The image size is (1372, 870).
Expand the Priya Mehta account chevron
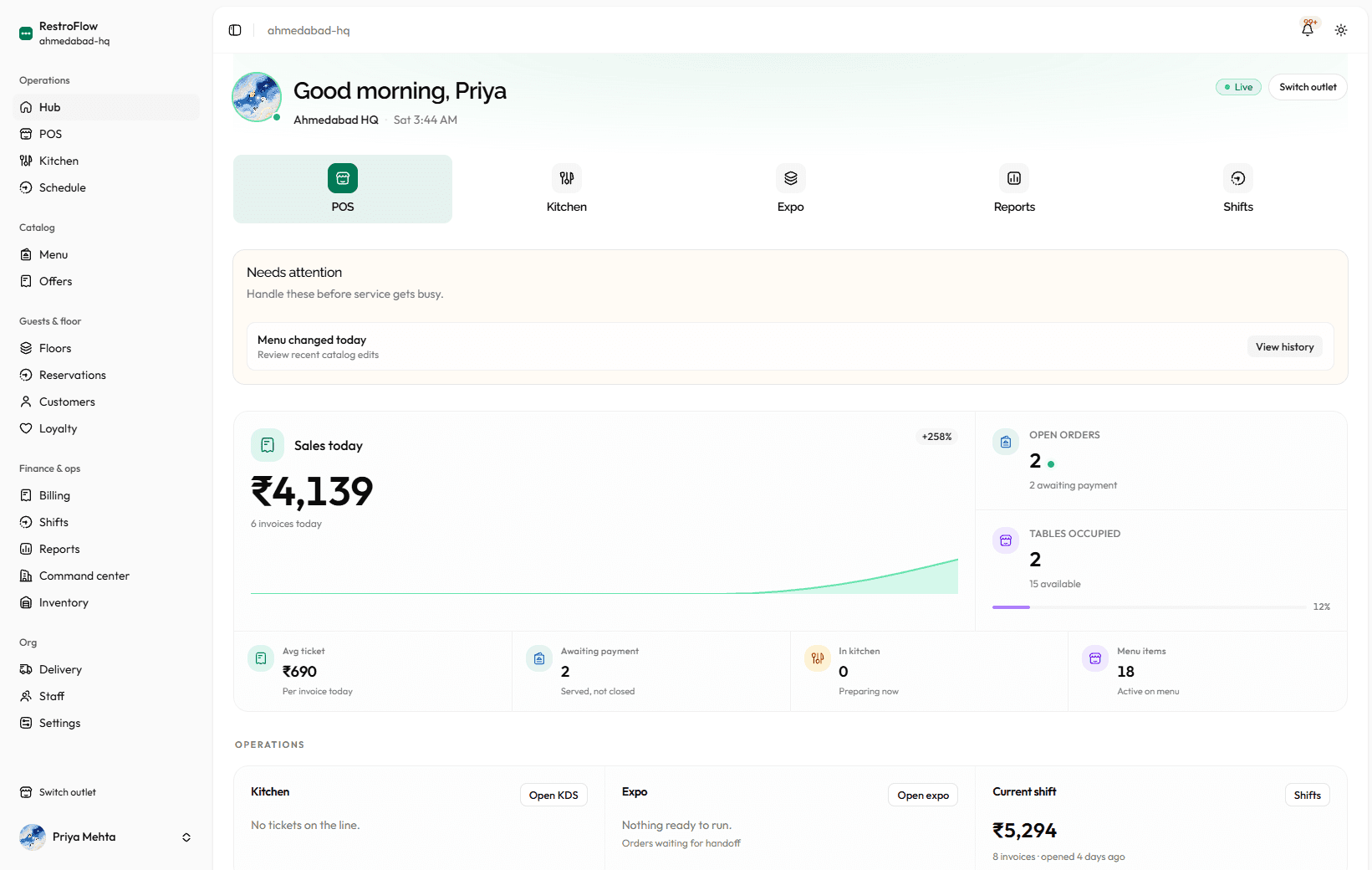point(186,837)
